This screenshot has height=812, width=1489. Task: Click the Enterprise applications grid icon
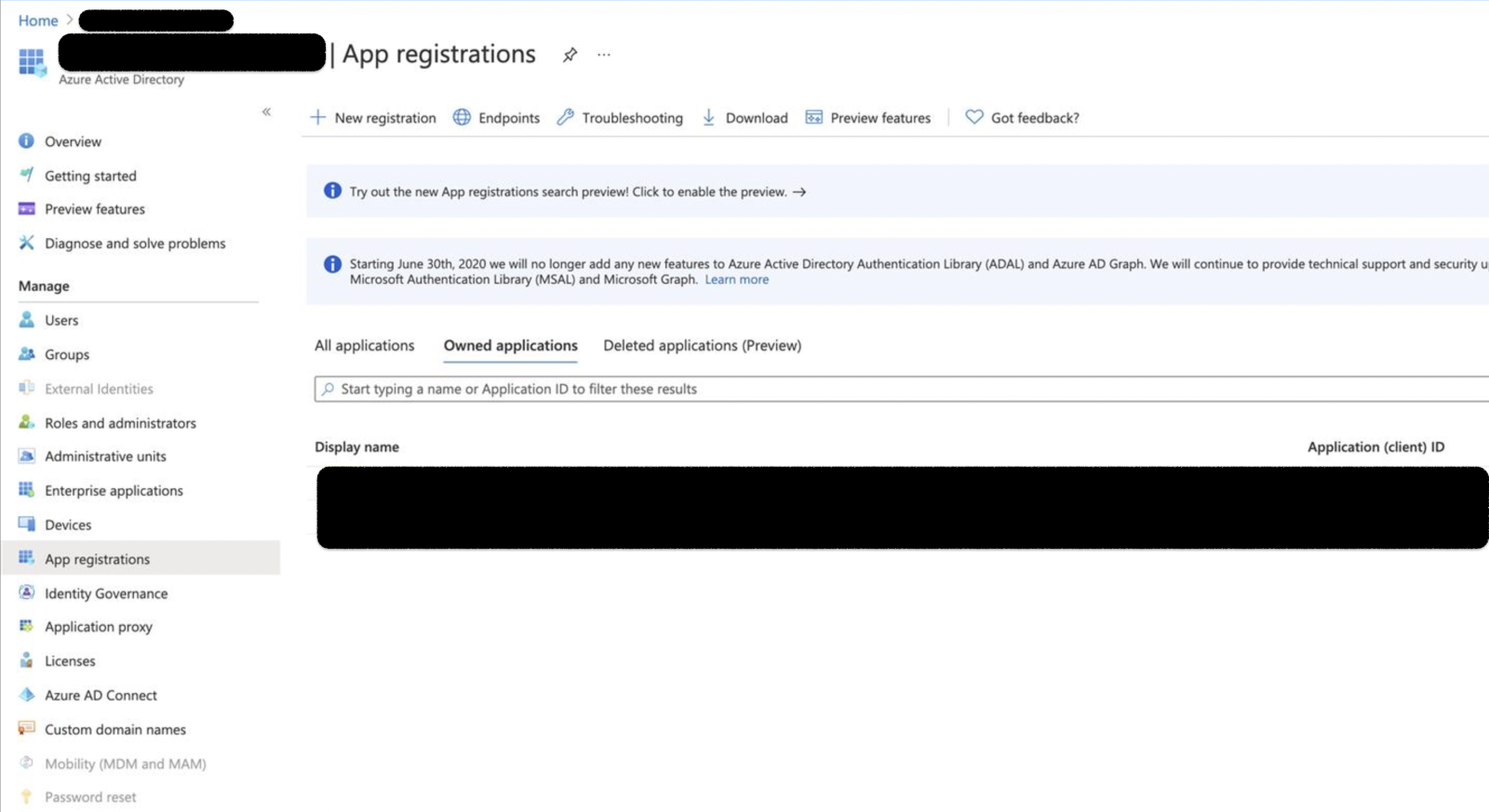pos(26,489)
